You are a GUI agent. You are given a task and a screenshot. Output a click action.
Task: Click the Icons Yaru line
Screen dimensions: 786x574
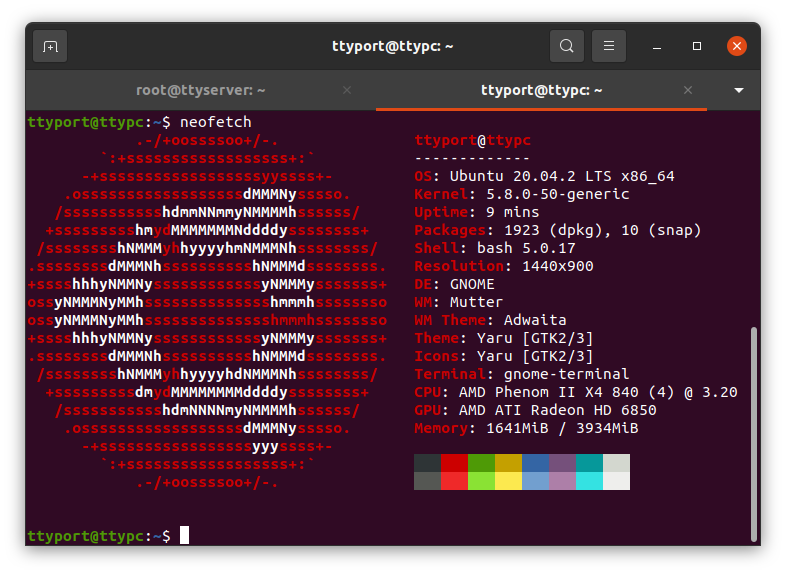click(504, 356)
